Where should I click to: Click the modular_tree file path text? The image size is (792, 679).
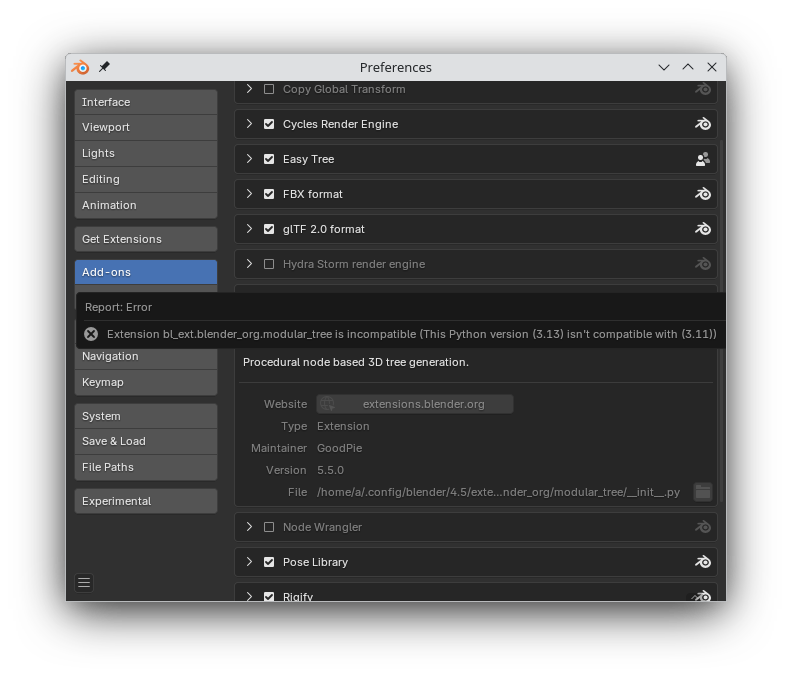pyautogui.click(x=498, y=492)
